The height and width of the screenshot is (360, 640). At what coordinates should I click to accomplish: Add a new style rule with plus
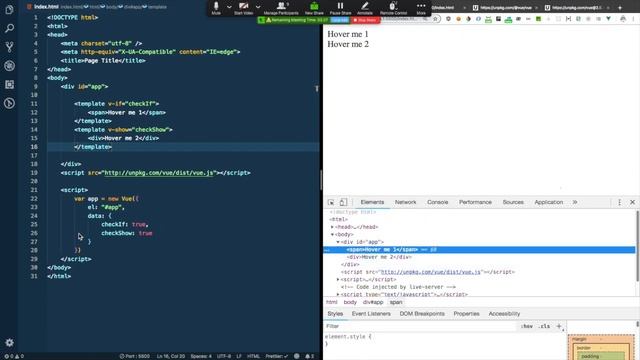559,326
